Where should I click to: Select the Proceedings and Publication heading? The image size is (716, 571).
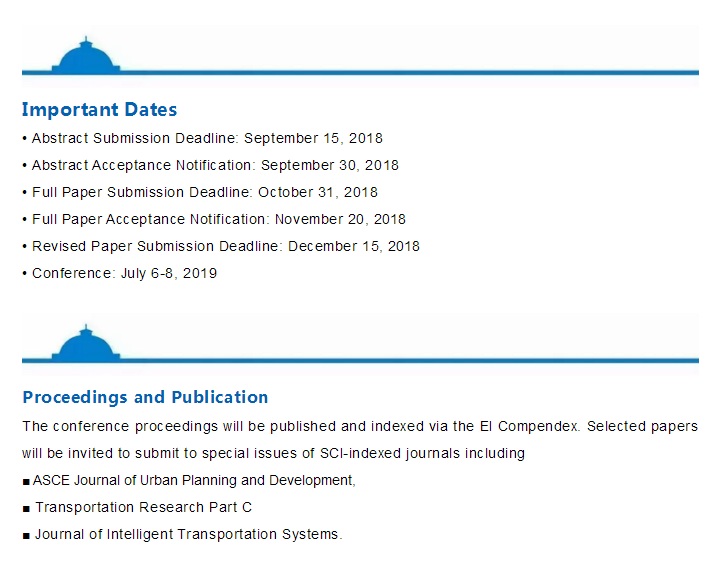145,397
